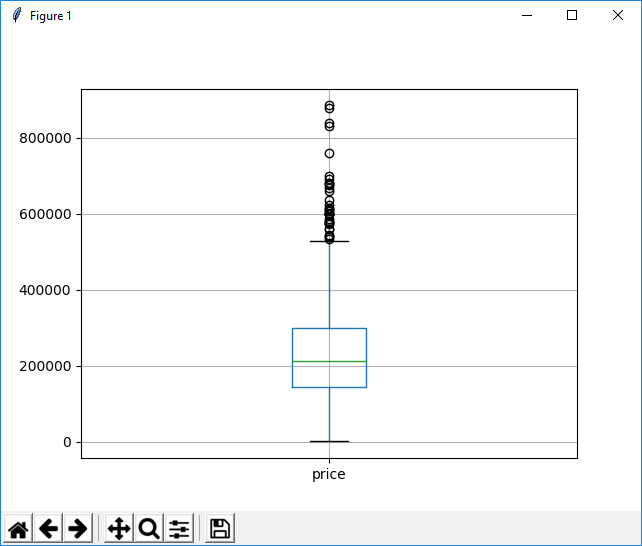Click the "price" x-axis label
Screen dimensions: 642x546
click(329, 474)
